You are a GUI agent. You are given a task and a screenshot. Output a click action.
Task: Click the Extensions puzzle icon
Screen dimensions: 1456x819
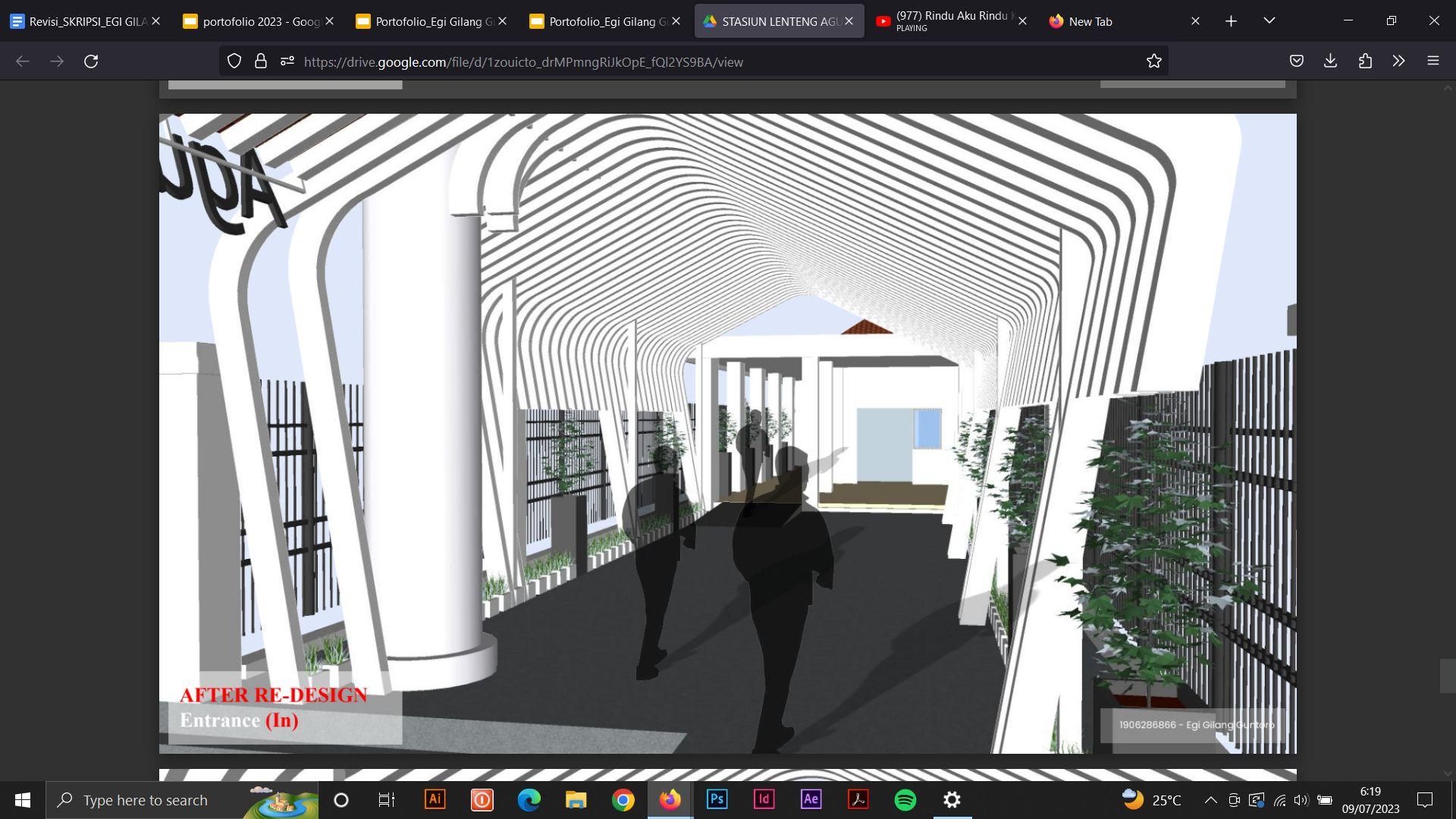coord(1365,61)
